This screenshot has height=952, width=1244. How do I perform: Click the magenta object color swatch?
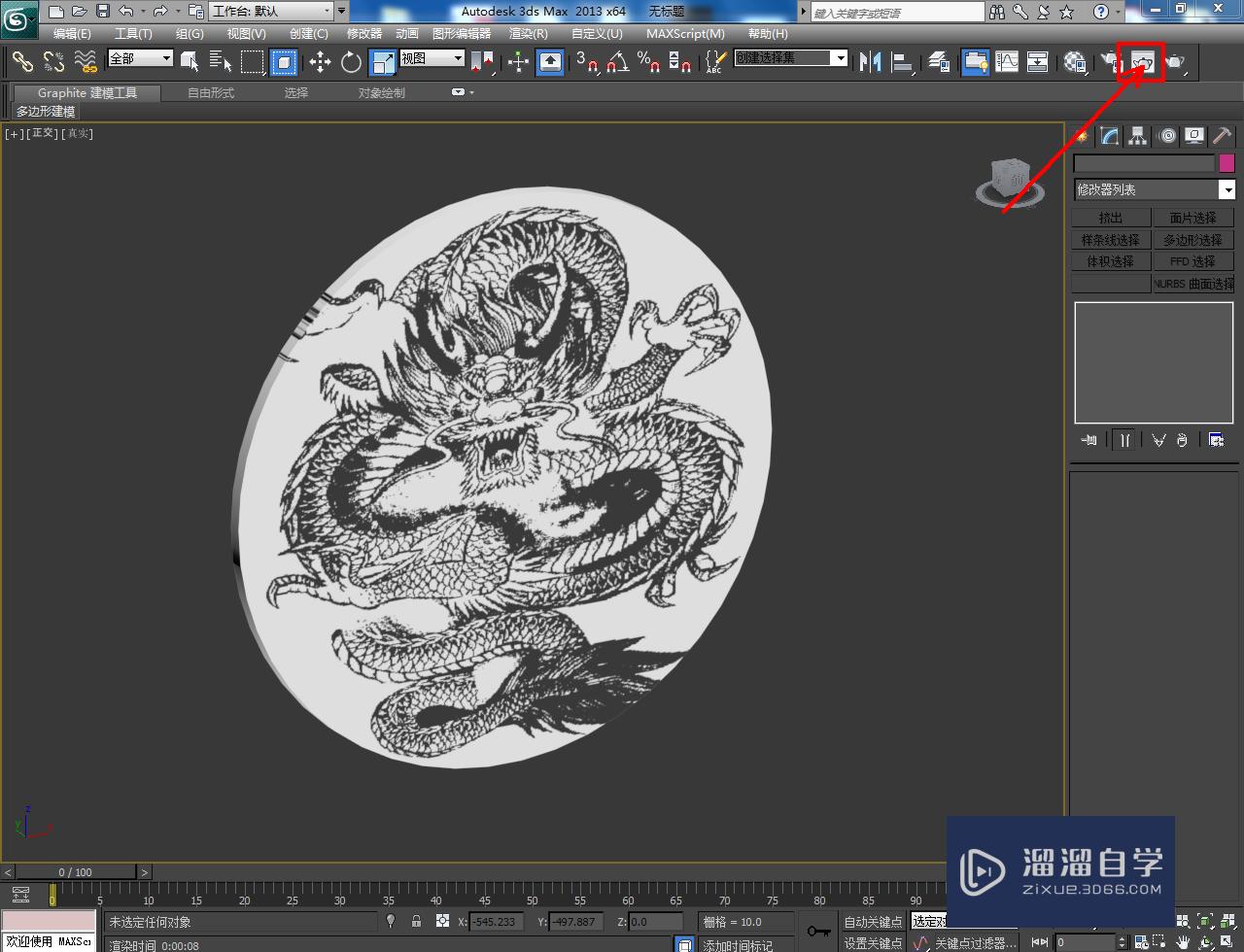tap(1227, 163)
